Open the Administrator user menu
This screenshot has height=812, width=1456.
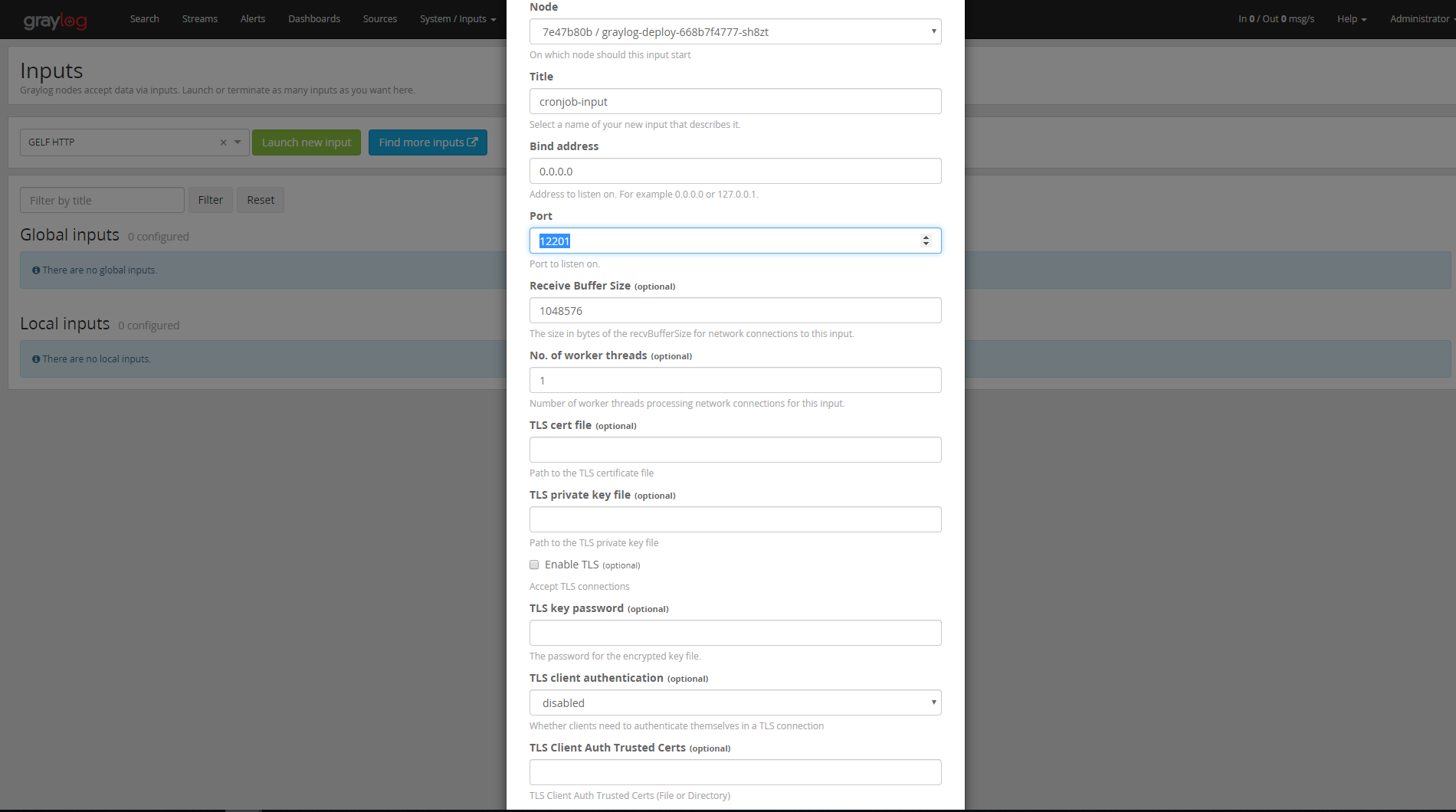(1422, 19)
